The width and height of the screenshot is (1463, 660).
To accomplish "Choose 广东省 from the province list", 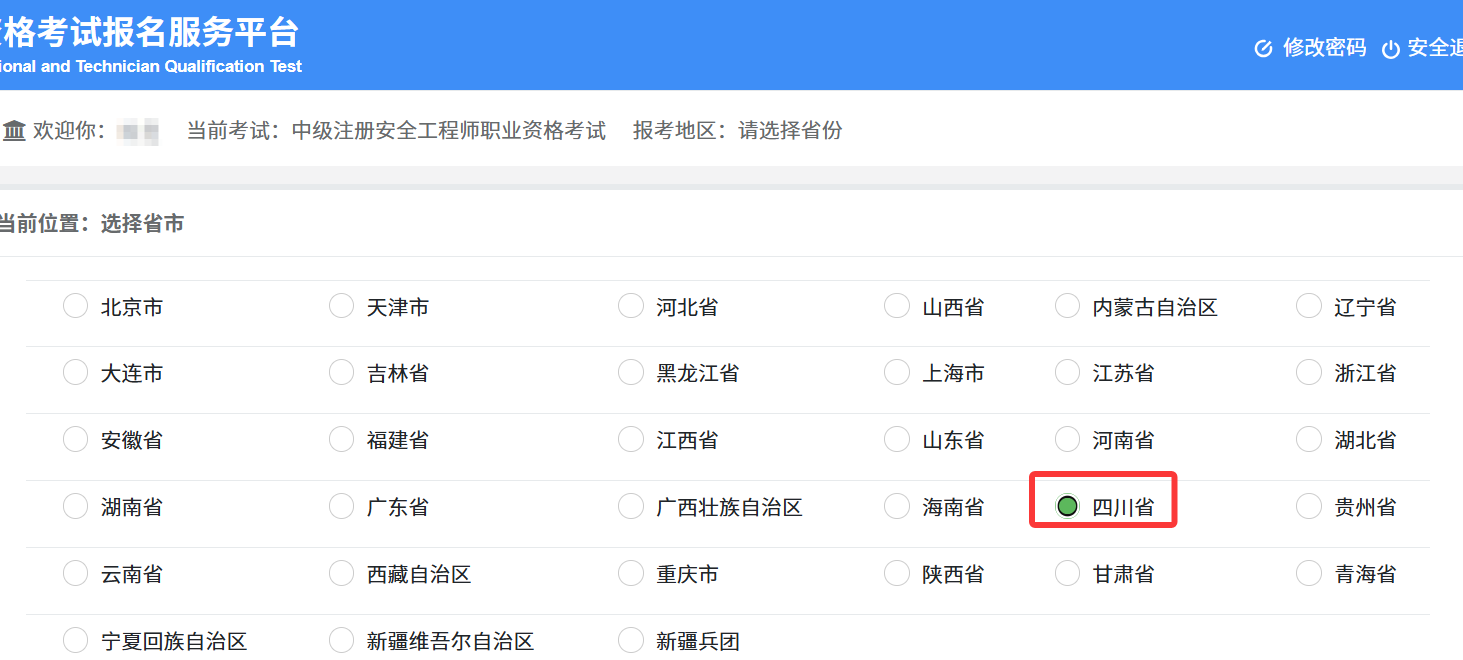I will 341,505.
